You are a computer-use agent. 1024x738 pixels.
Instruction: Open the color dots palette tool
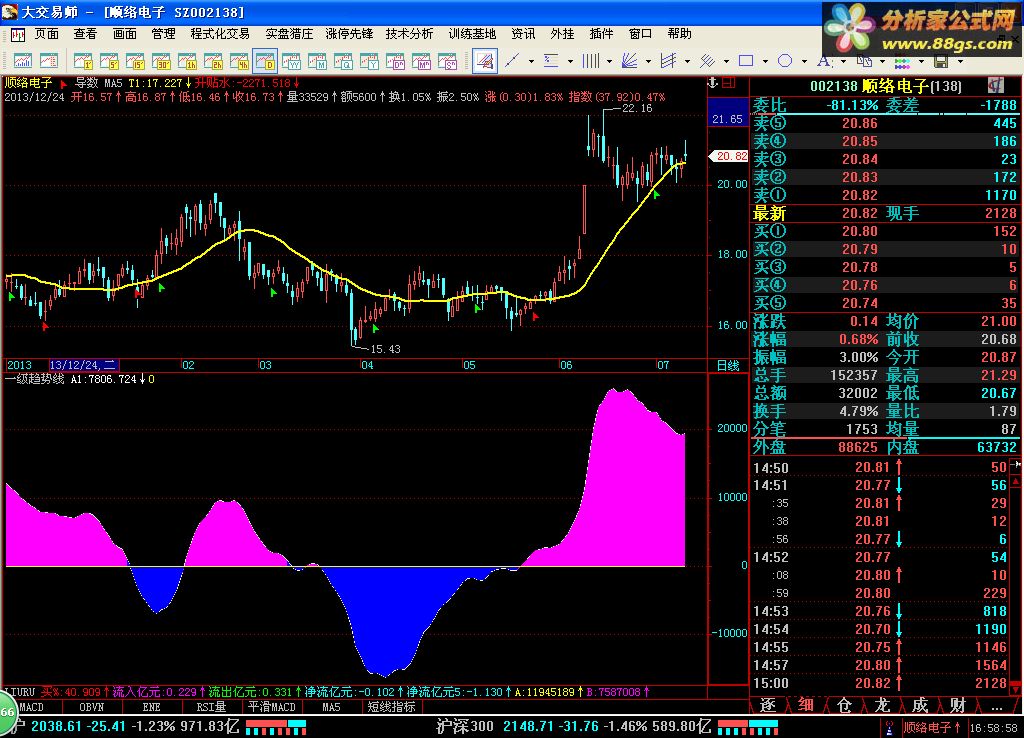point(903,62)
